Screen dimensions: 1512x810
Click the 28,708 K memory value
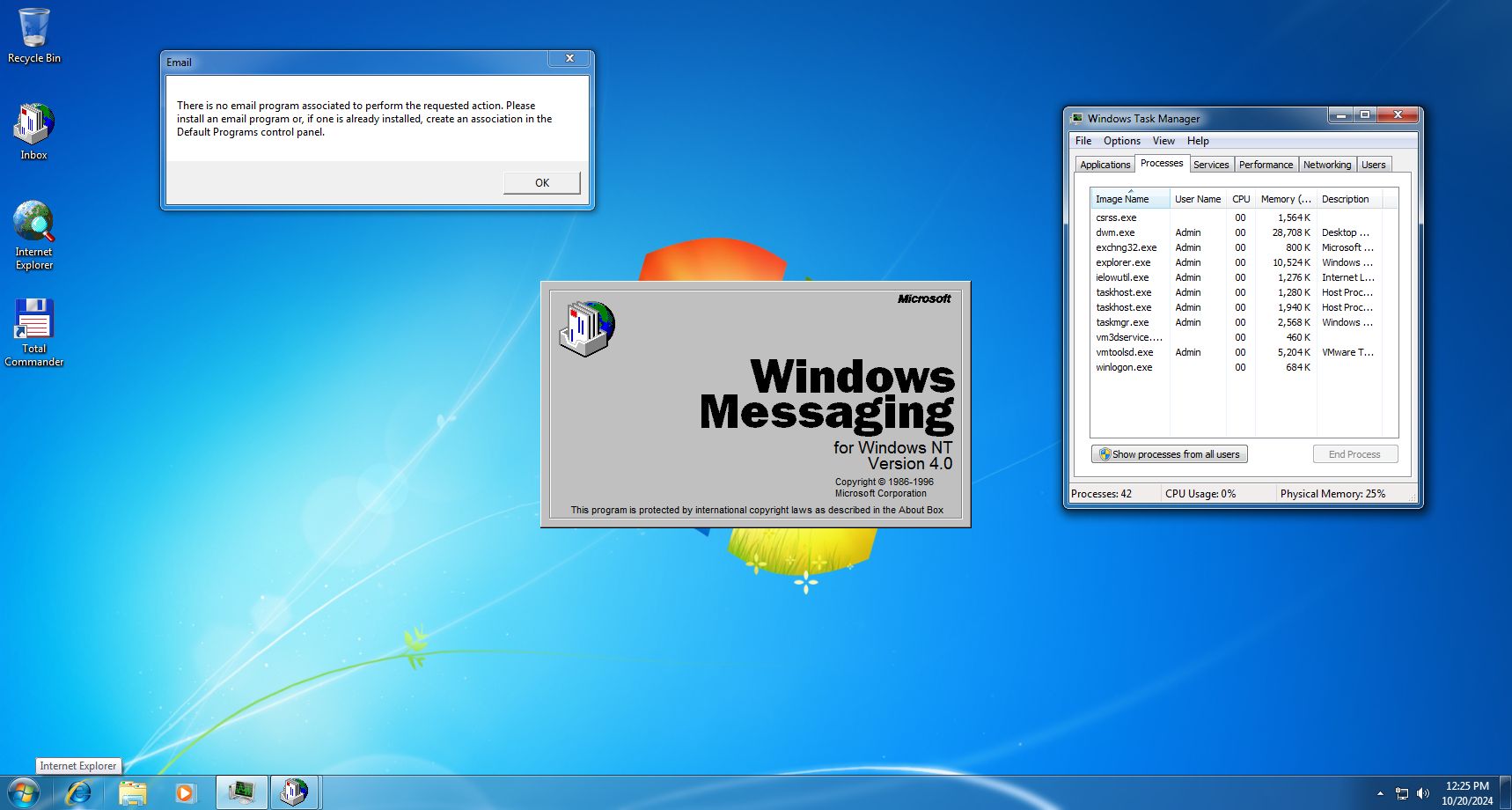(x=1291, y=232)
